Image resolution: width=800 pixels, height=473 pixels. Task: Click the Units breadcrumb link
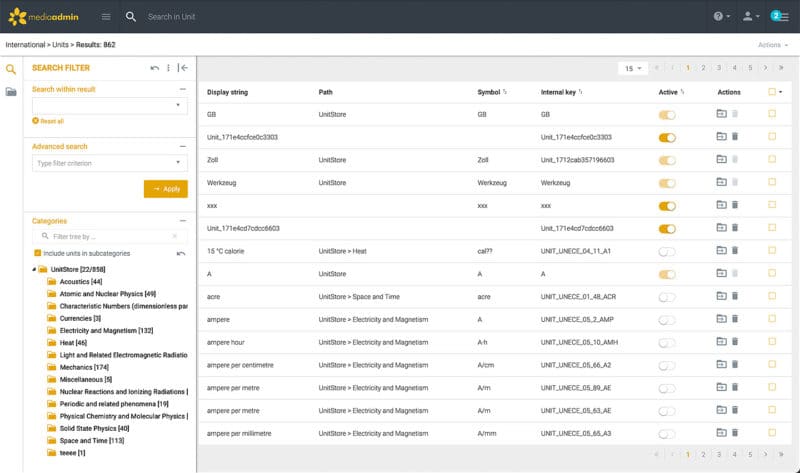pyautogui.click(x=60, y=45)
